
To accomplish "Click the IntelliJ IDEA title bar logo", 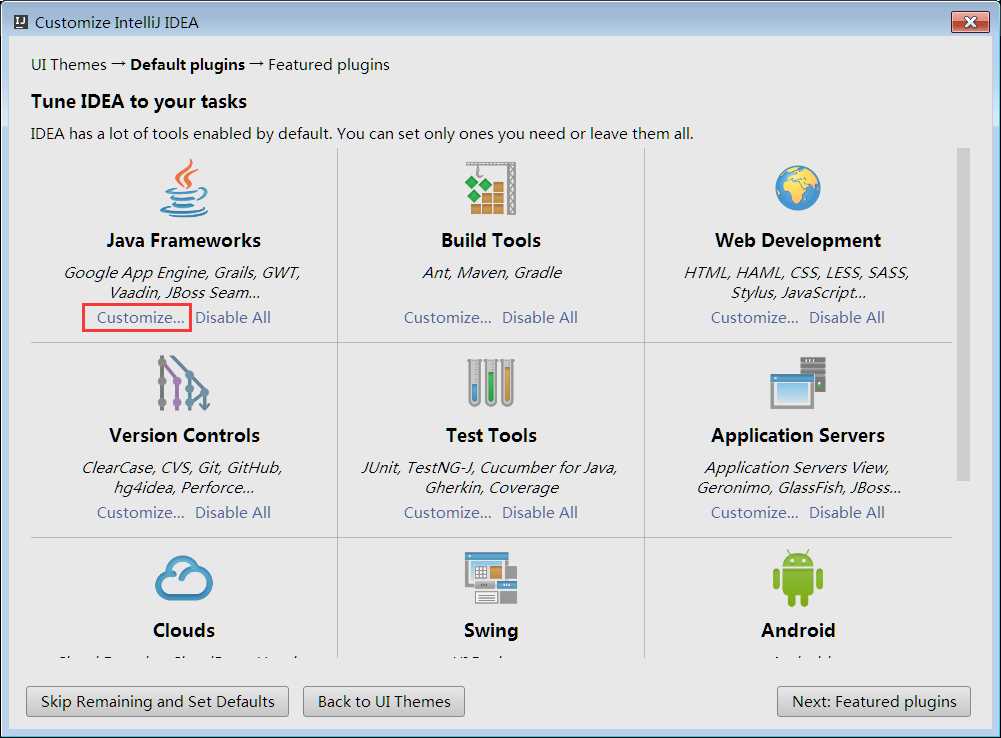I will coord(20,22).
